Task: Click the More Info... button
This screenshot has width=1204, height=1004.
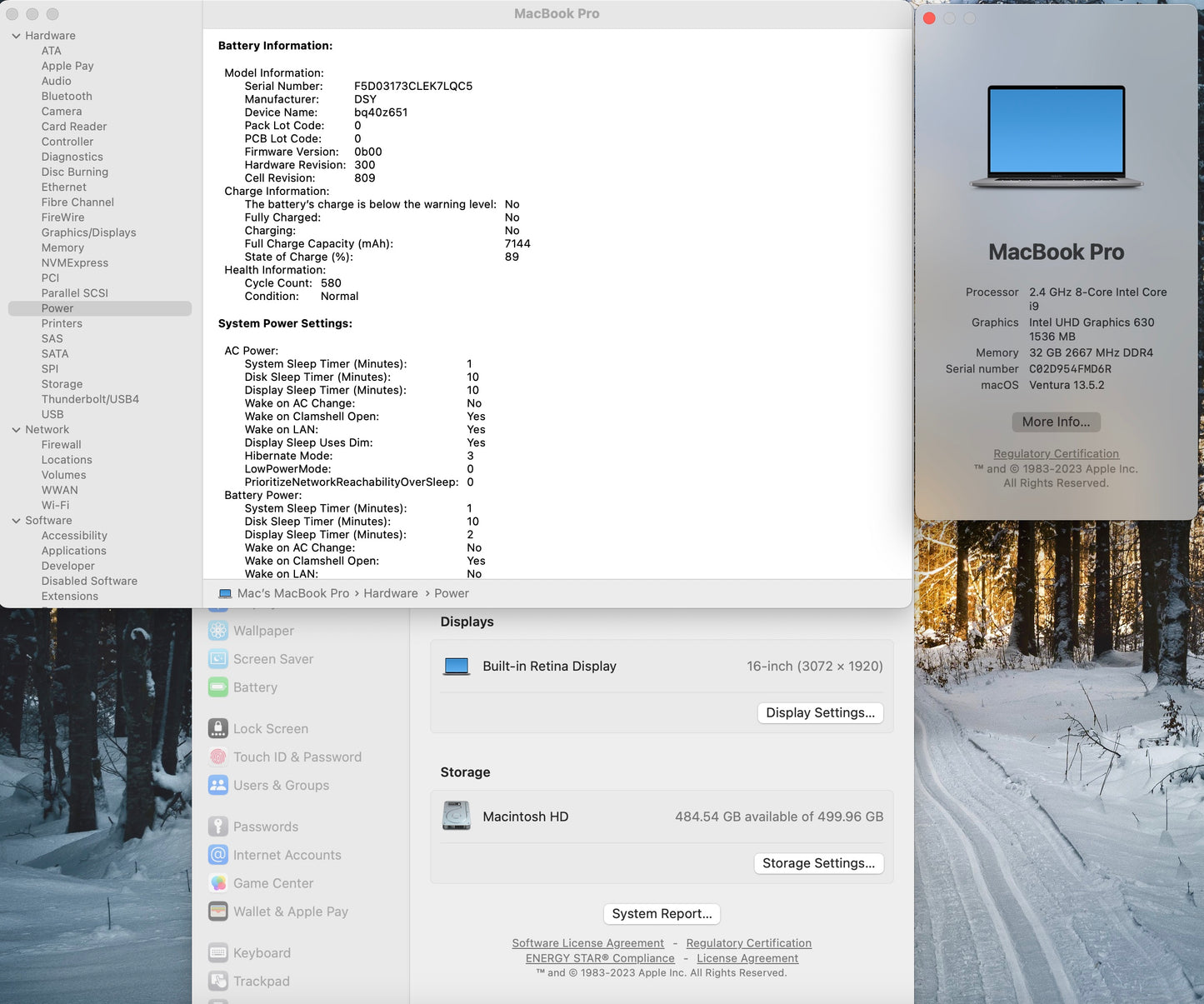Action: point(1056,422)
